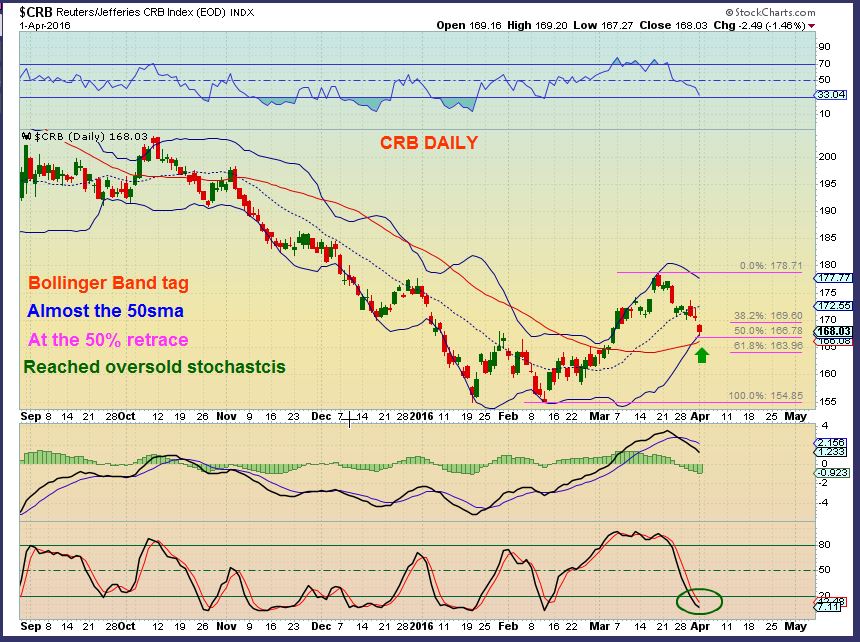Click the "Reached oversold stochastcis" note
Viewport: 860px width, 642px height.
(155, 367)
